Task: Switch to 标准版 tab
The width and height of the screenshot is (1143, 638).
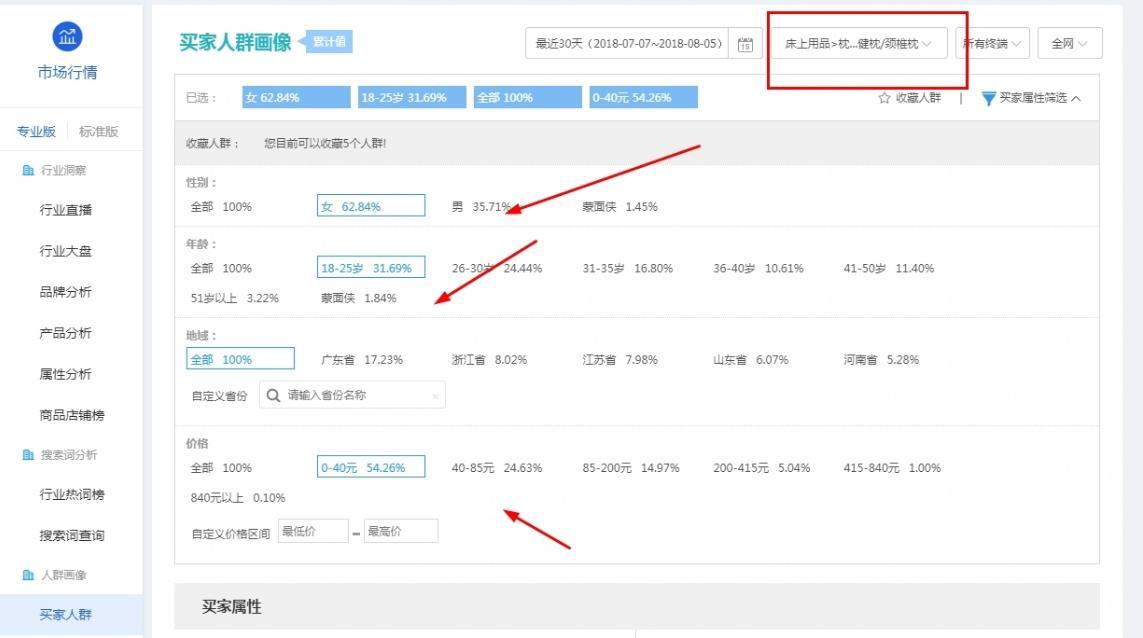Action: coord(98,131)
